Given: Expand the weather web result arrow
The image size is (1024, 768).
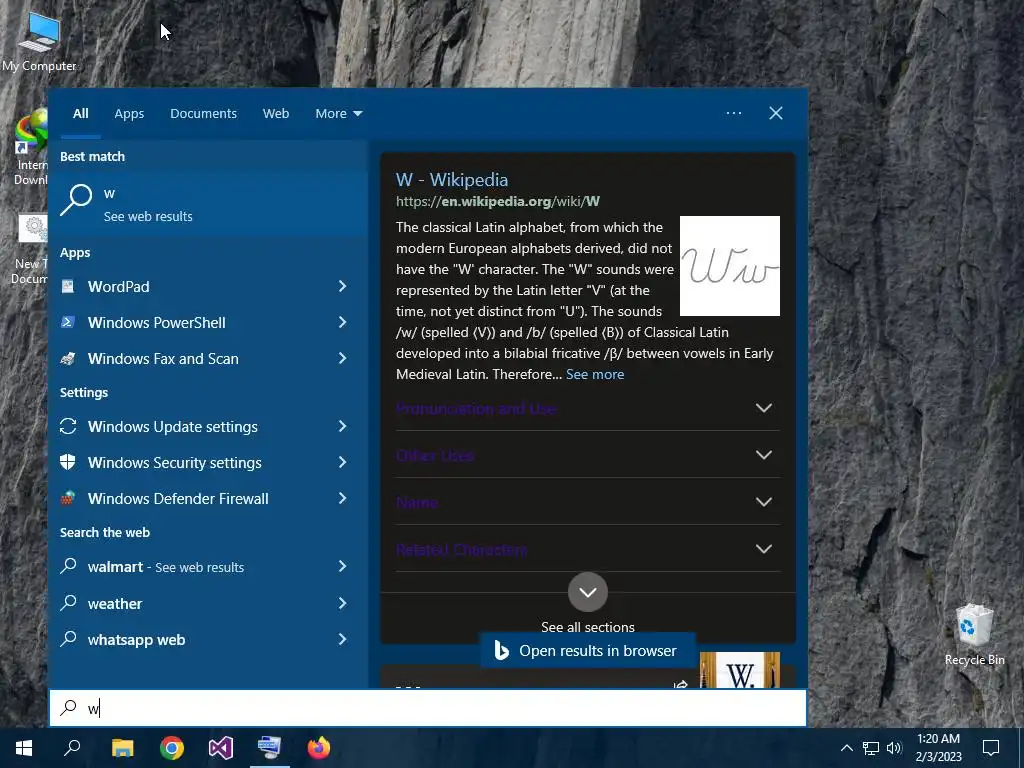Looking at the screenshot, I should coord(342,603).
